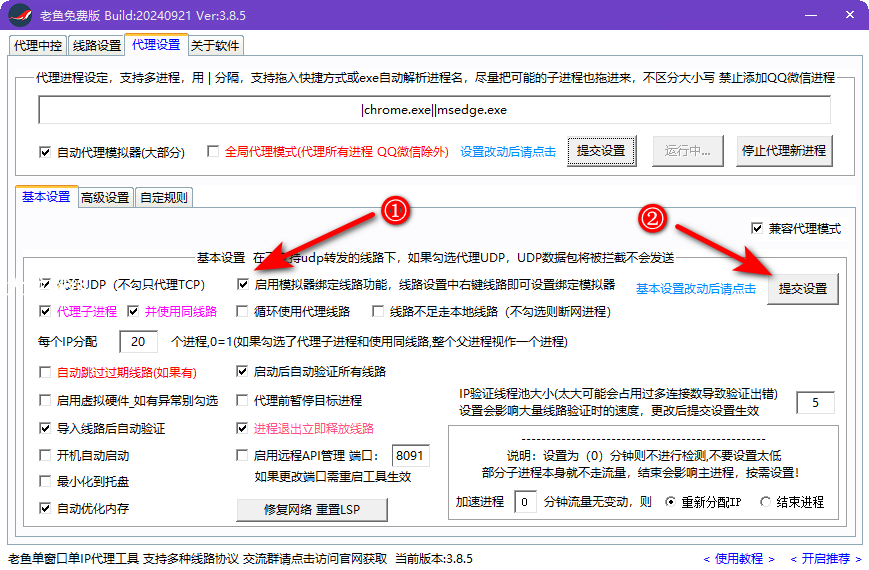The width and height of the screenshot is (869, 570).
Task: Toggle 自动代理模拟器(大部分) checkbox
Action: tap(45, 152)
